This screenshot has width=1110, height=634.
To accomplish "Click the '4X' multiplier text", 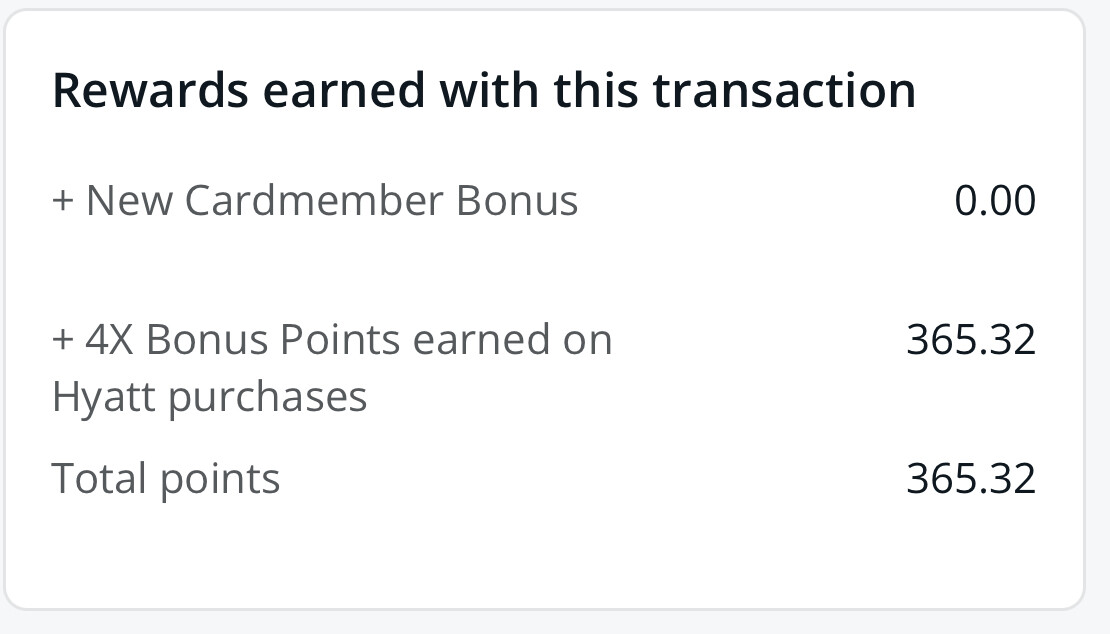I will (x=109, y=339).
